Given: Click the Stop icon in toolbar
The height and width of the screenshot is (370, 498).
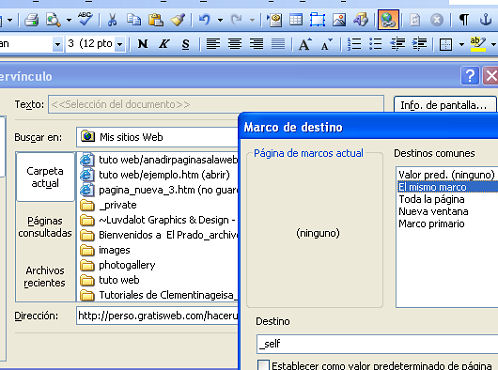Looking at the screenshot, I should (437, 20).
